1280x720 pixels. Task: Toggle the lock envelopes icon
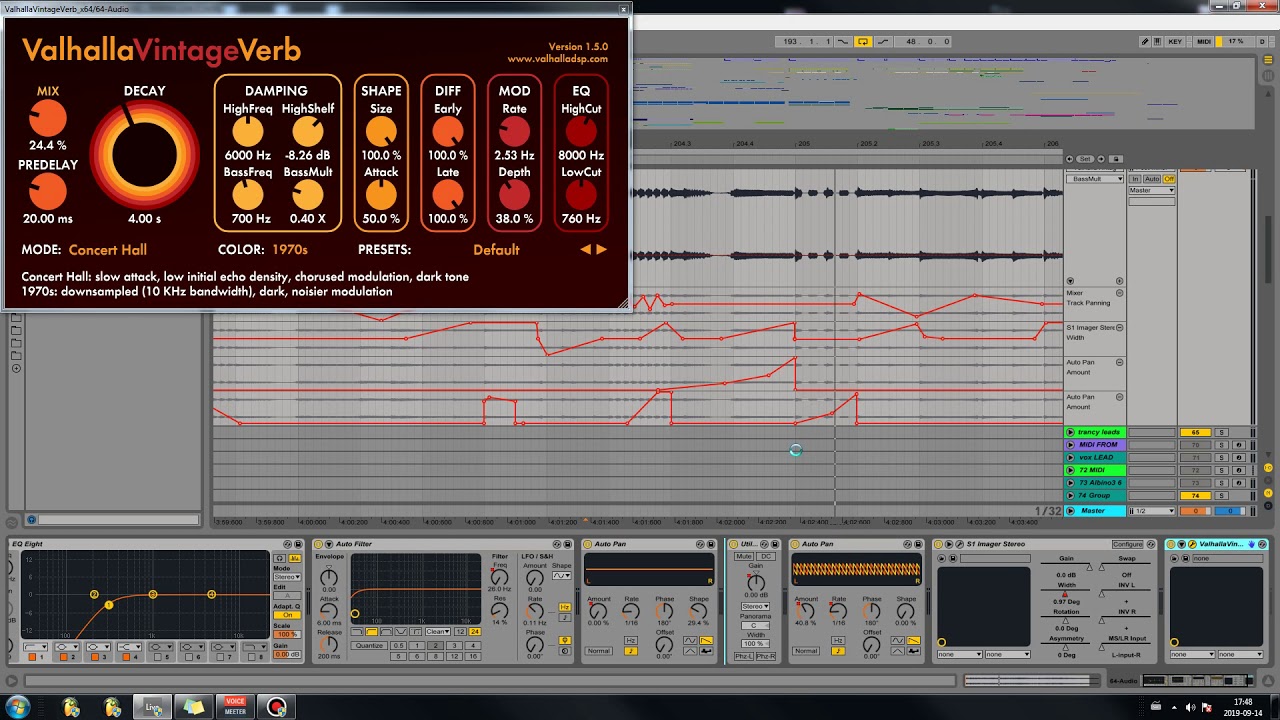click(1116, 159)
